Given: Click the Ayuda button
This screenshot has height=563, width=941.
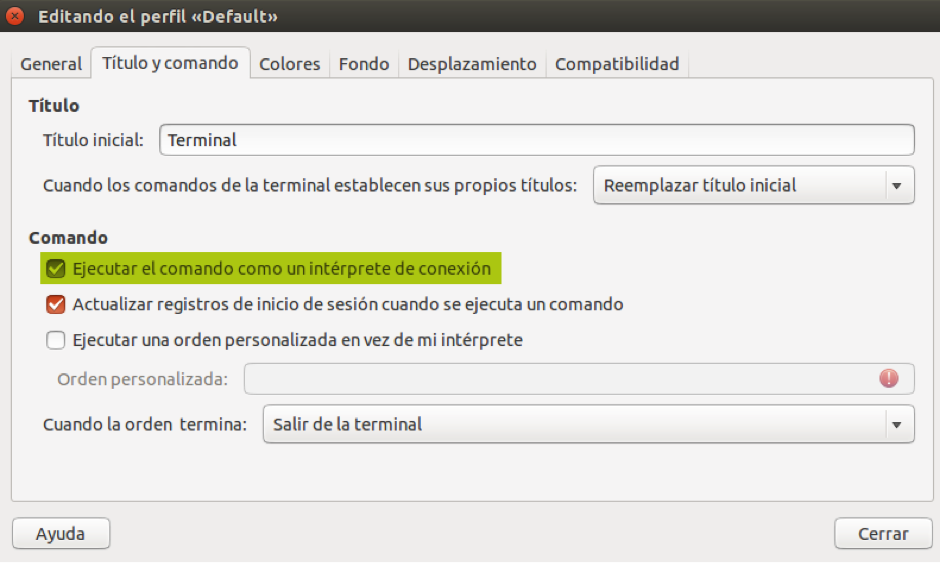Looking at the screenshot, I should coord(61,533).
